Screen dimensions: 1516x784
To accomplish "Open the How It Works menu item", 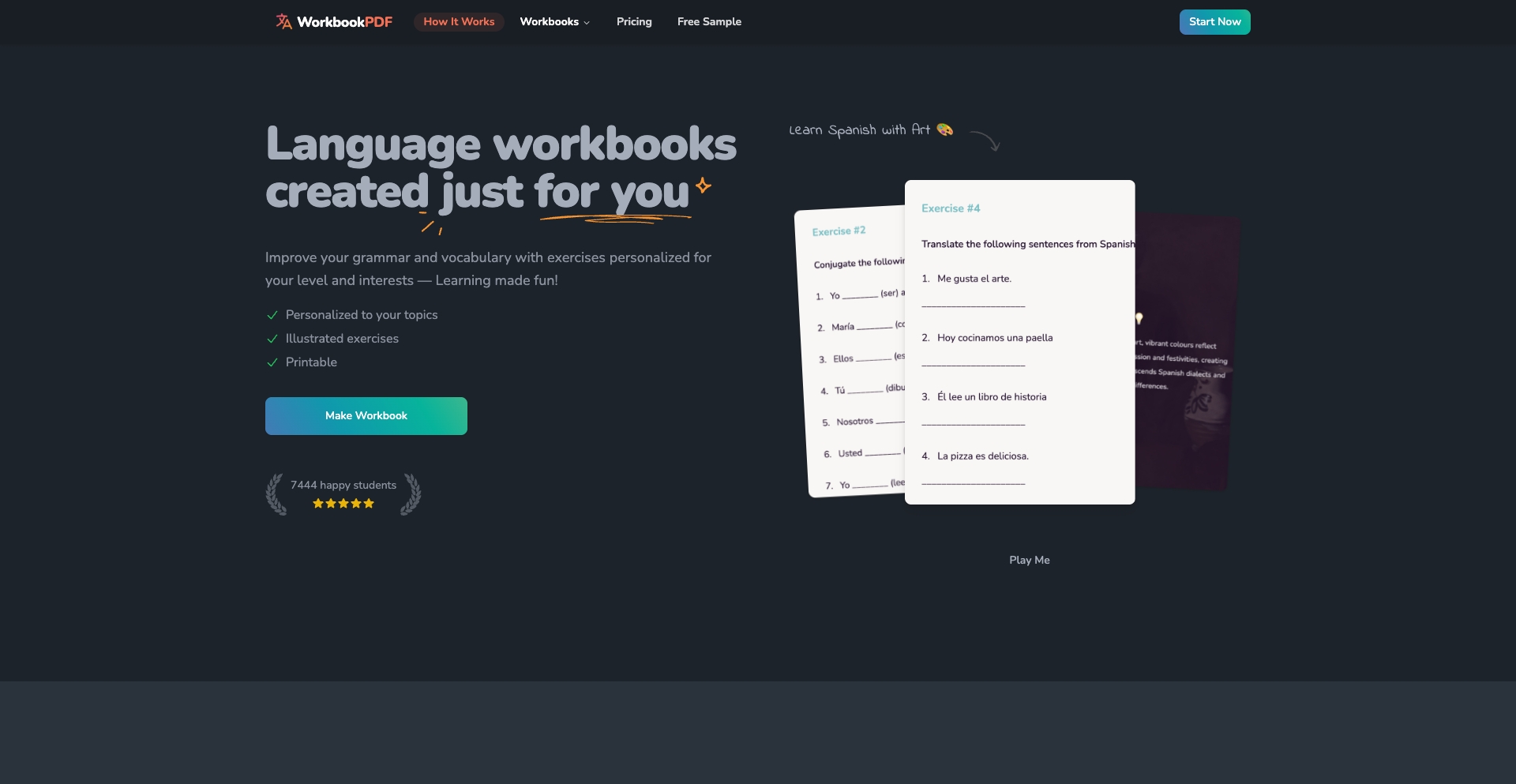I will [x=459, y=21].
